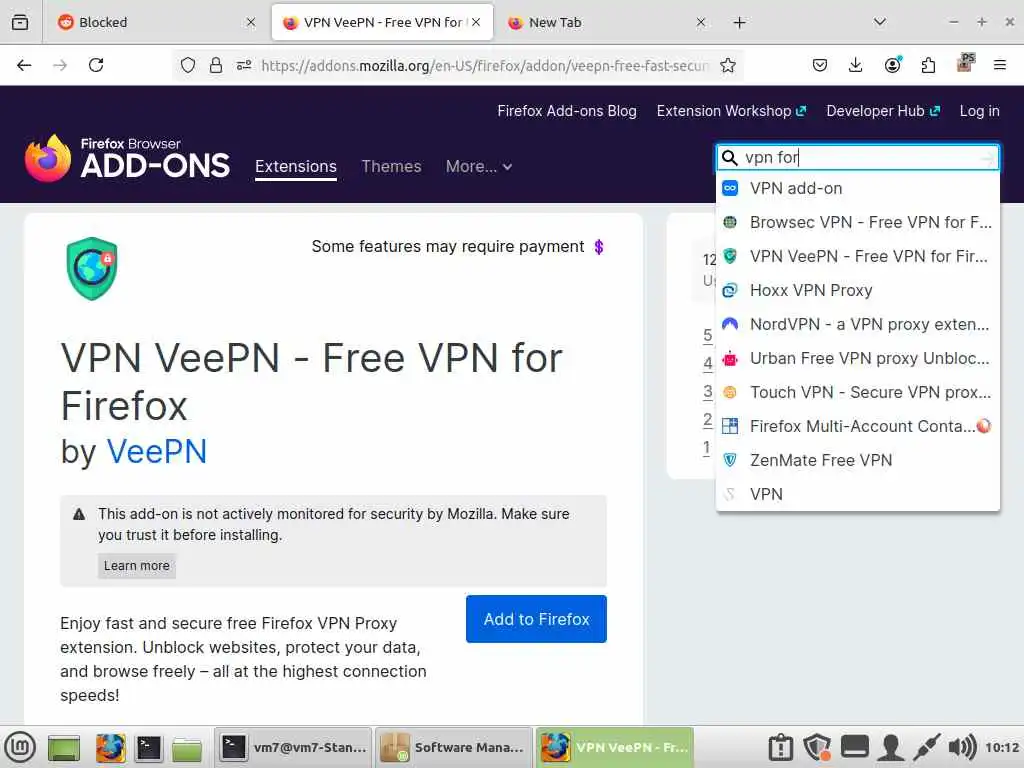Open the extensions puzzle icon
The image size is (1024, 768).
(x=928, y=65)
